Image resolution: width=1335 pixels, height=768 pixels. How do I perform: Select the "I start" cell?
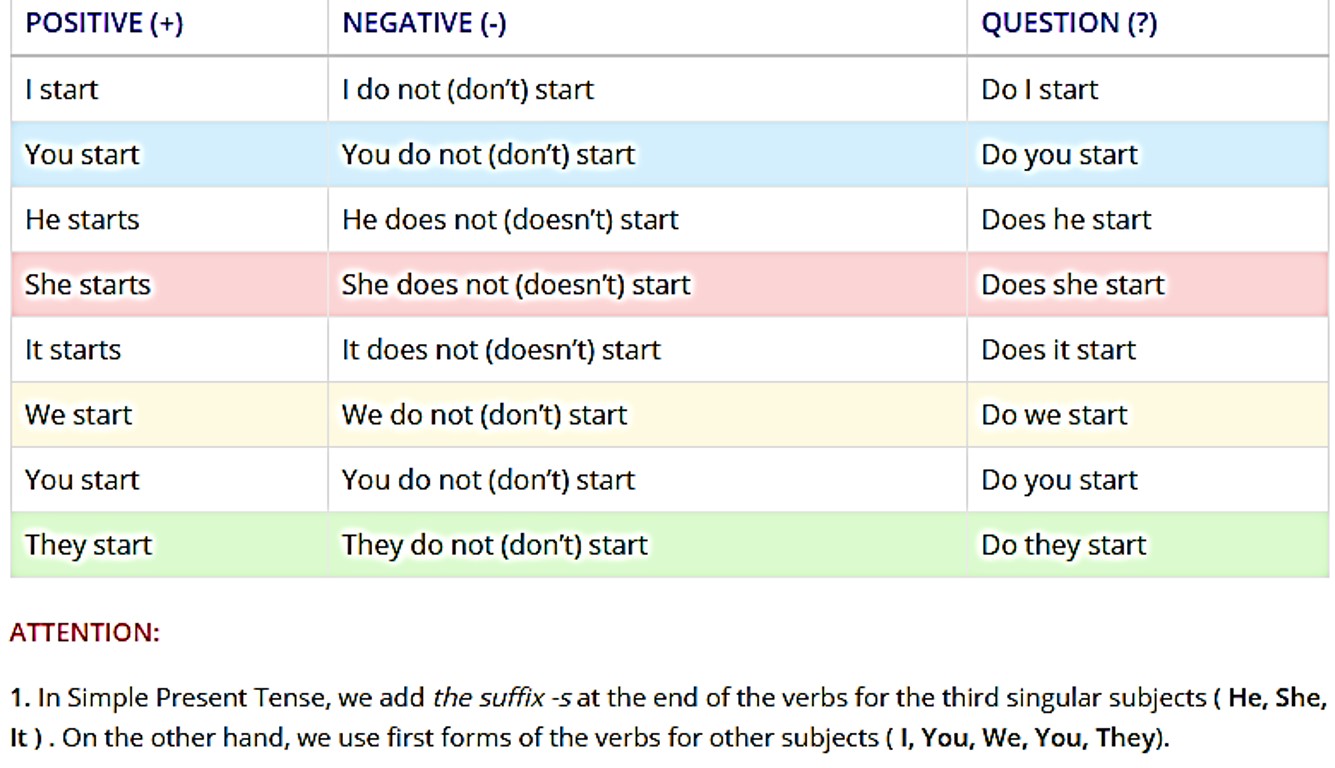point(62,90)
